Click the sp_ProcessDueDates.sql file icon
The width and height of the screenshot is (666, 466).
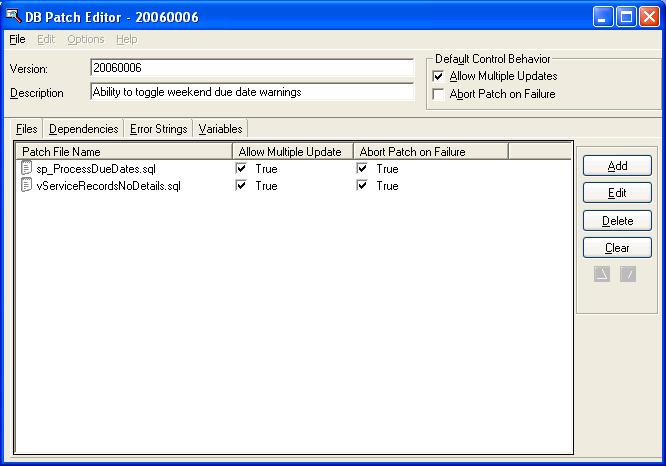click(x=27, y=169)
